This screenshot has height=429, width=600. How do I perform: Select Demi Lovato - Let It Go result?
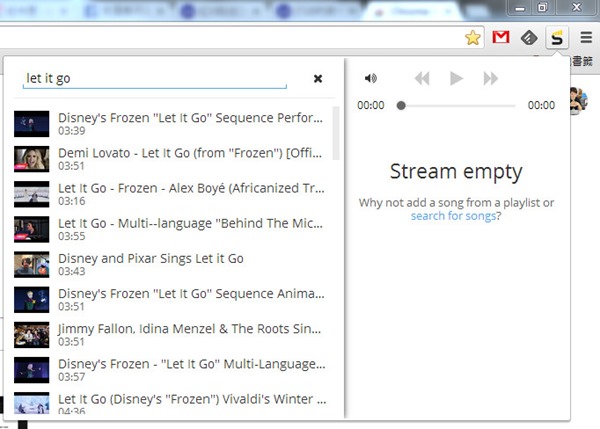[172, 159]
